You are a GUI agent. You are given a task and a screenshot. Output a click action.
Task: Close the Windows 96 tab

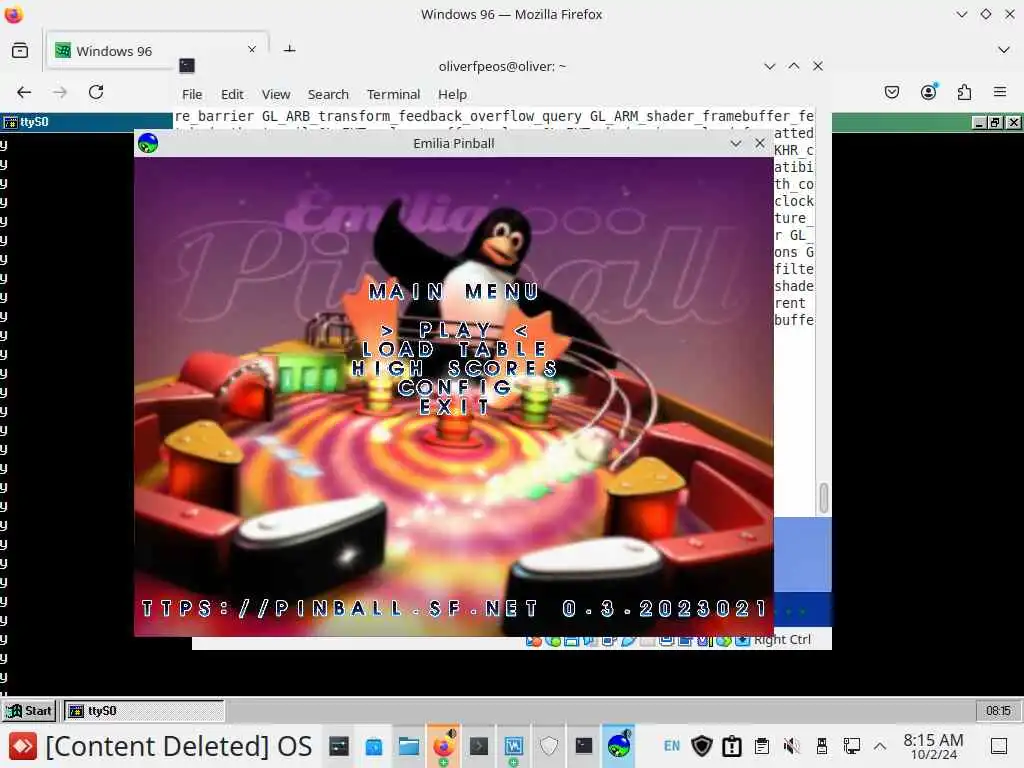(x=252, y=49)
